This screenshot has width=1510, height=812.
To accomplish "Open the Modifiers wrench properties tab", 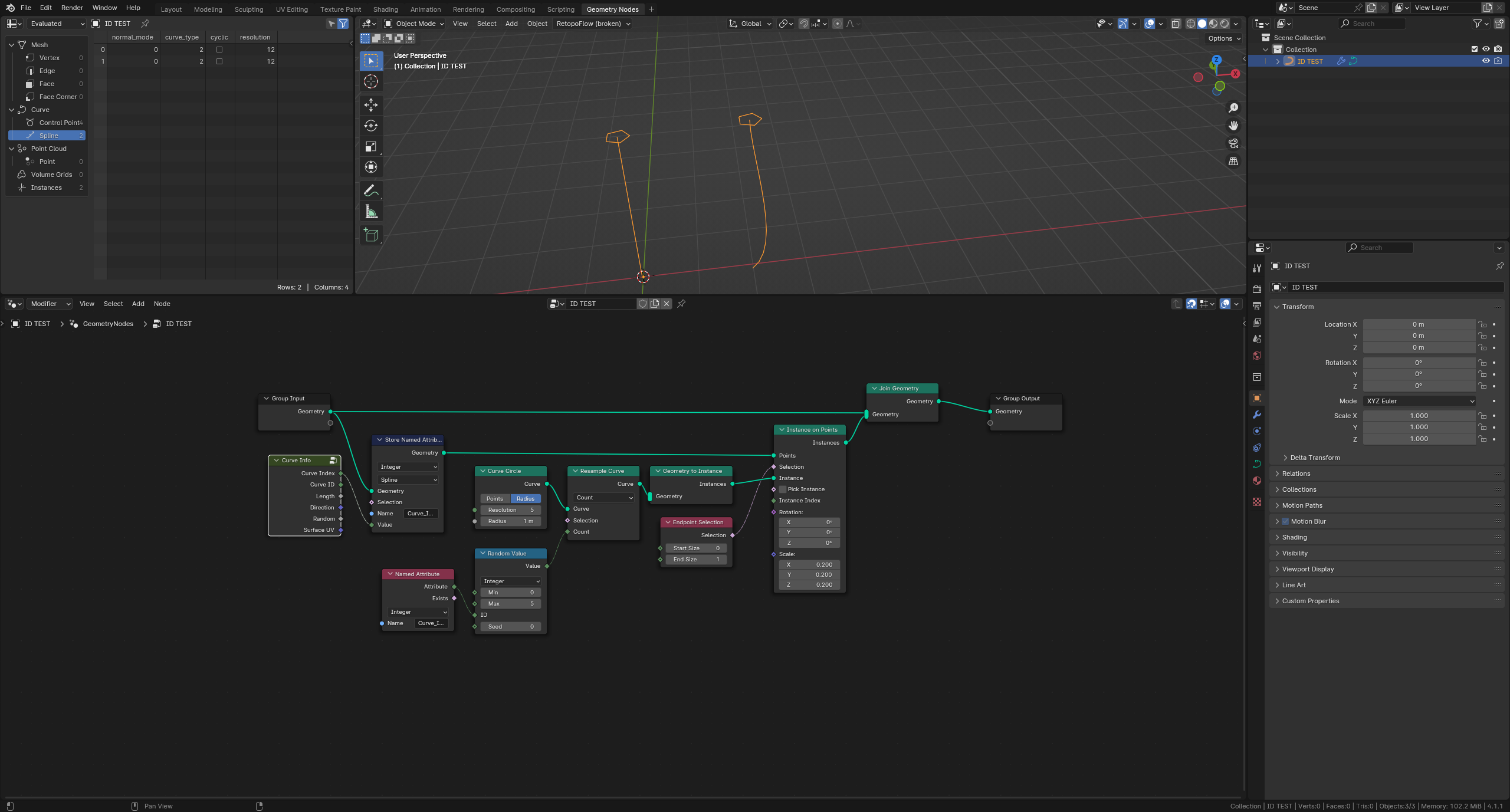I will 1256,415.
